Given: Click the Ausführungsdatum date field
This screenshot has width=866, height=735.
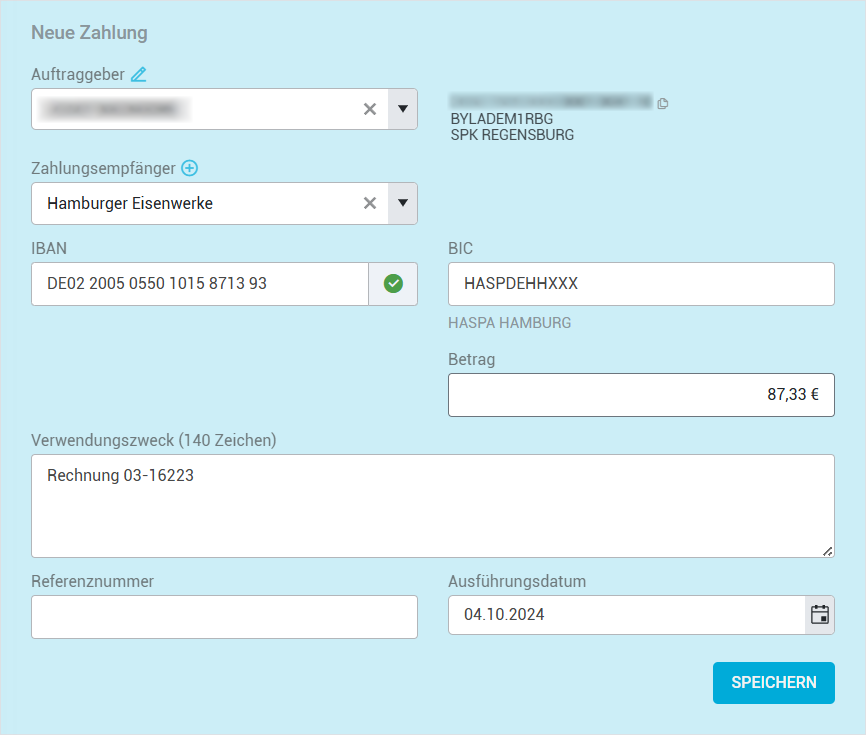Looking at the screenshot, I should tap(626, 615).
